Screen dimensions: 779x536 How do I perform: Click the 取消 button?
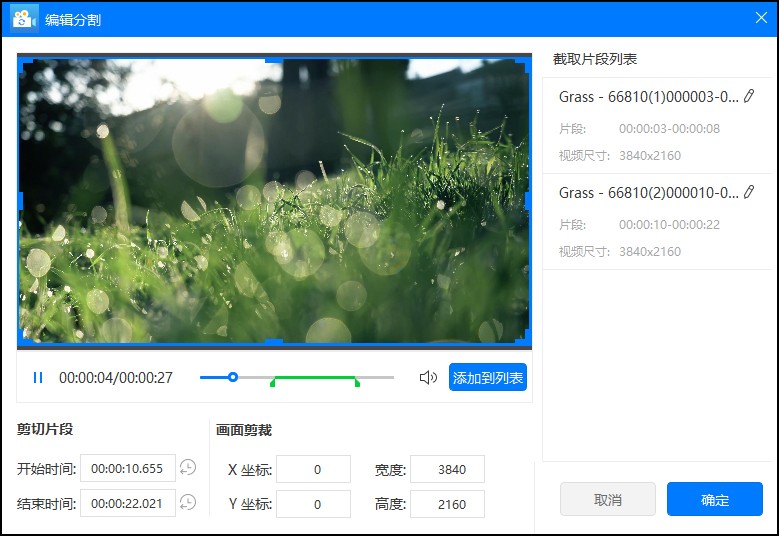point(608,499)
